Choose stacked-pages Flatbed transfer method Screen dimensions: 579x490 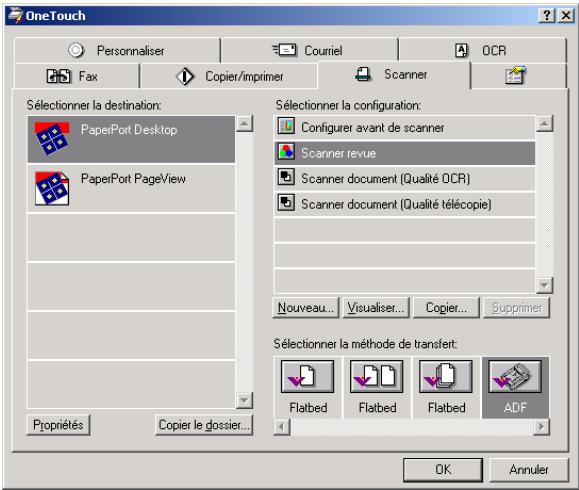446,387
